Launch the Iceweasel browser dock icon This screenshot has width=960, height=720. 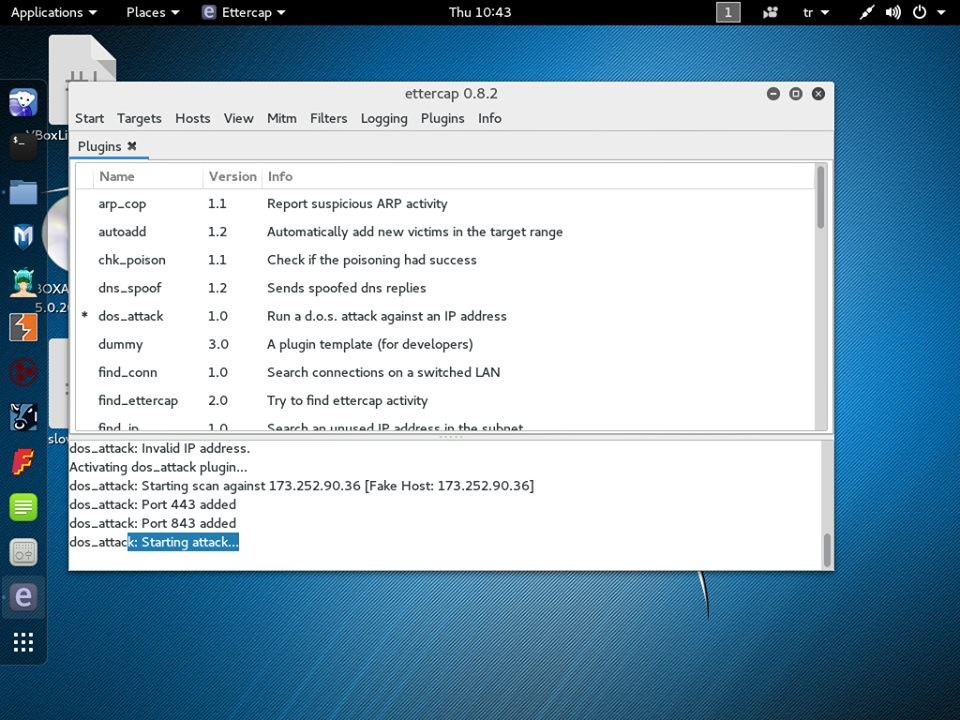23,102
